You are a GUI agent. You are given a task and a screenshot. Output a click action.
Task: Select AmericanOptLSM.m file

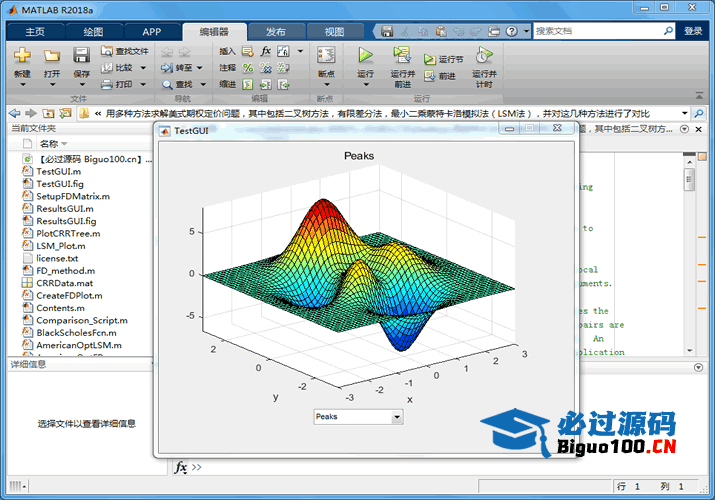point(79,345)
